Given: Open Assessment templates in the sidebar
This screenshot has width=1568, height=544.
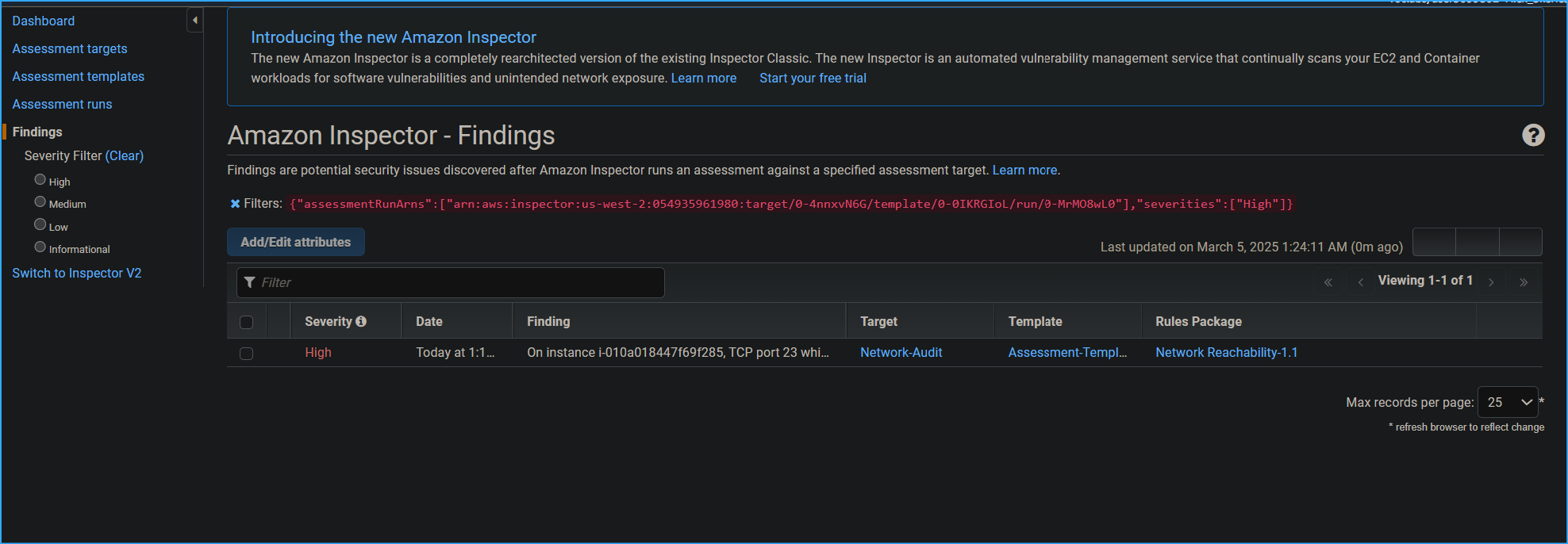Looking at the screenshot, I should point(78,76).
